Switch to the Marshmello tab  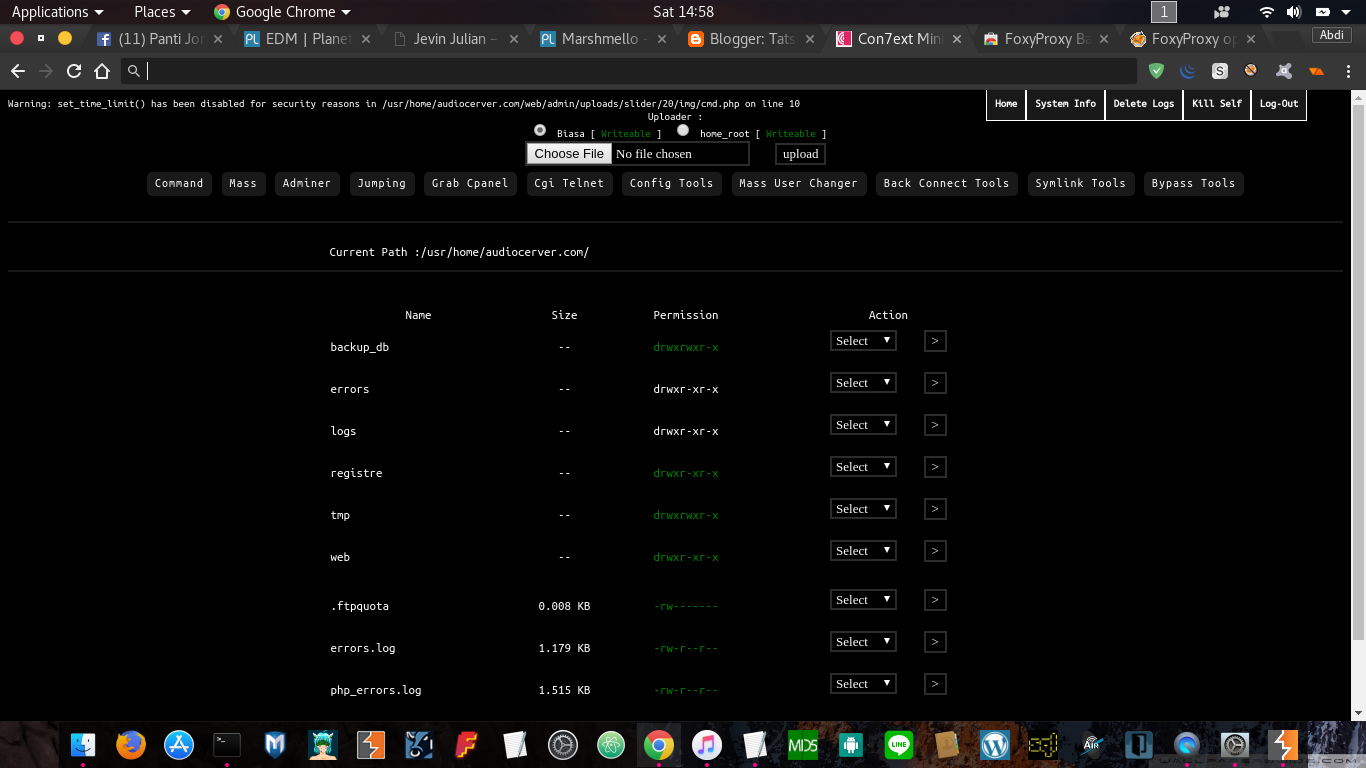(601, 39)
